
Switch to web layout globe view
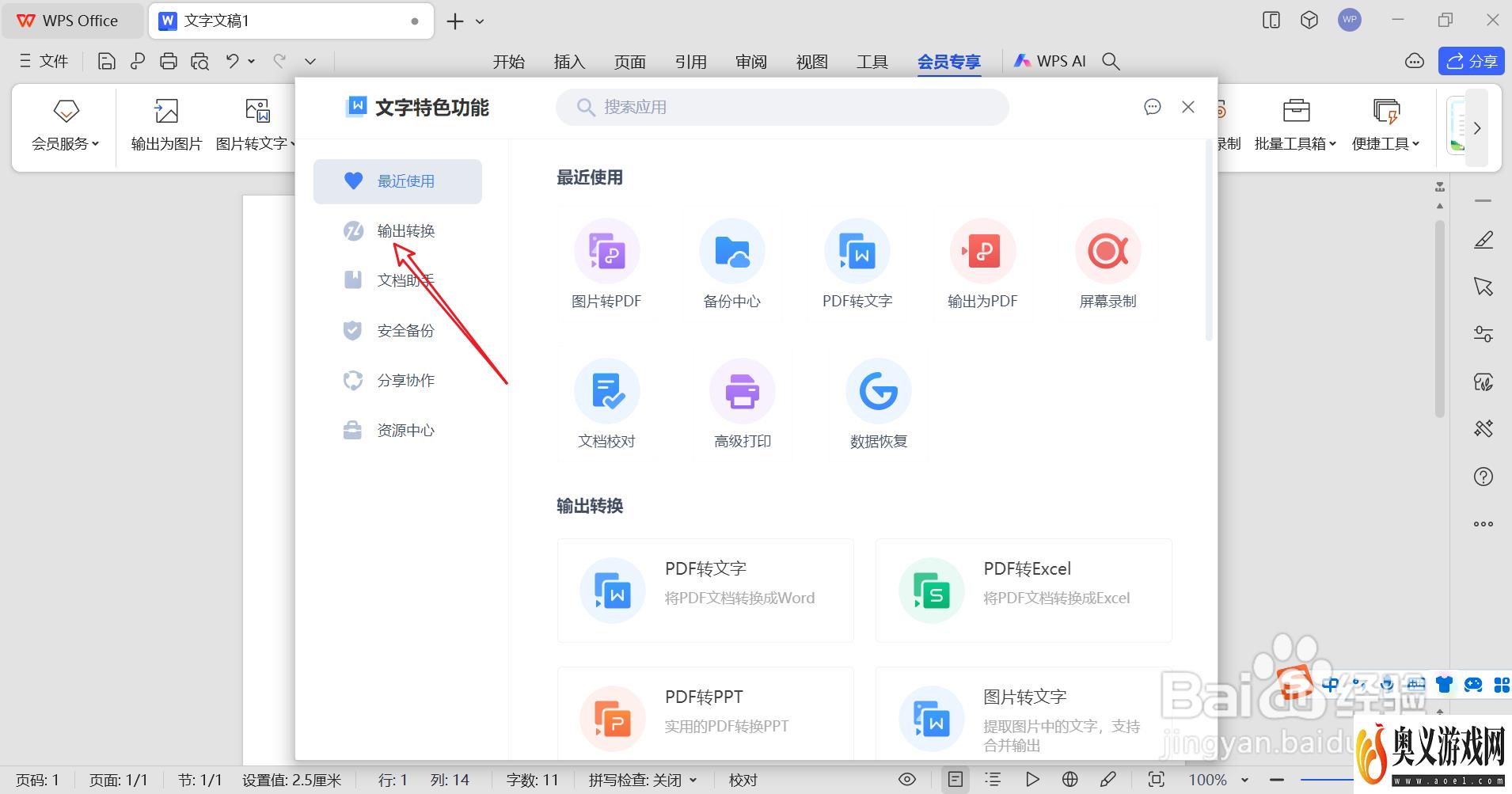(1069, 779)
